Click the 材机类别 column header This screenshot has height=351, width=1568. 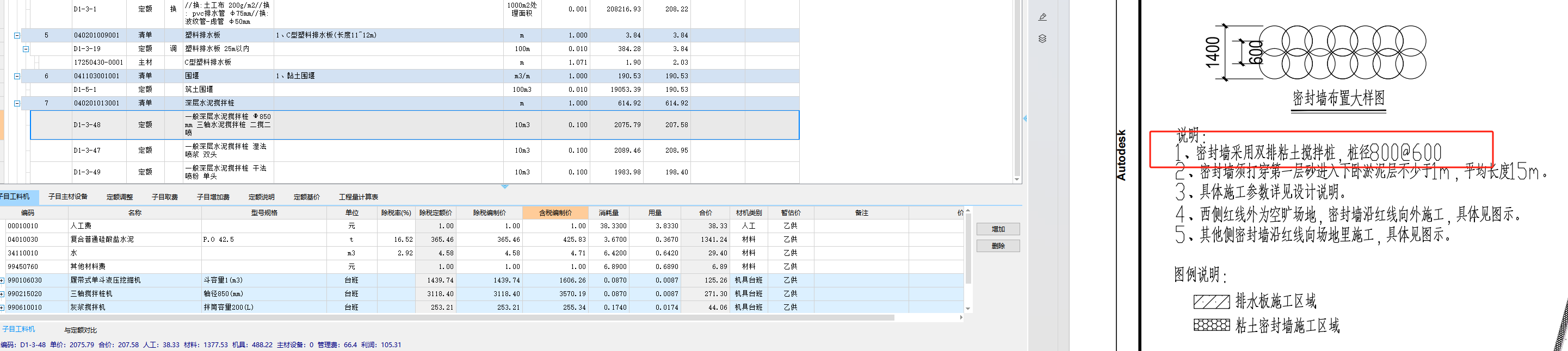(749, 213)
